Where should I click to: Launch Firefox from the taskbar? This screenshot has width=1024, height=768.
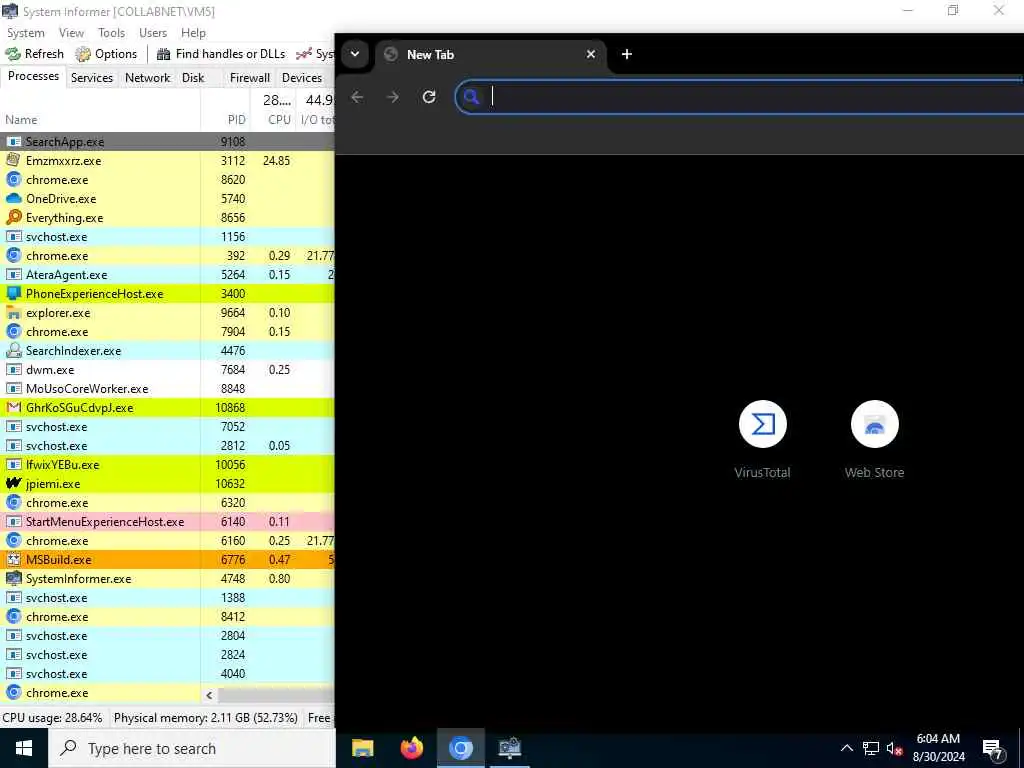point(411,748)
